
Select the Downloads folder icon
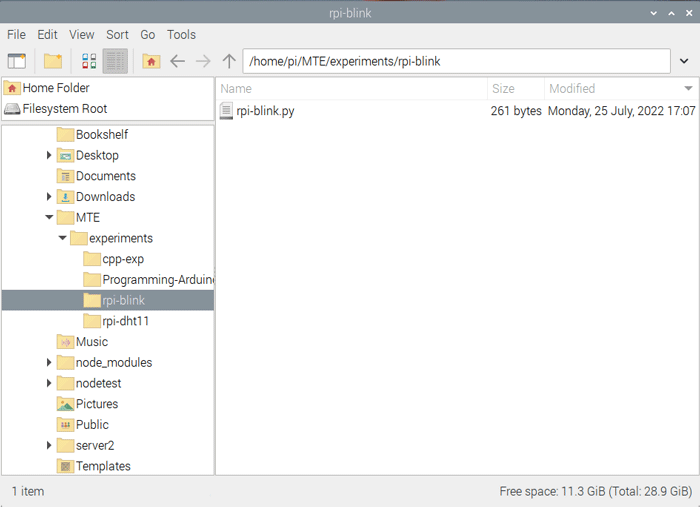65,197
